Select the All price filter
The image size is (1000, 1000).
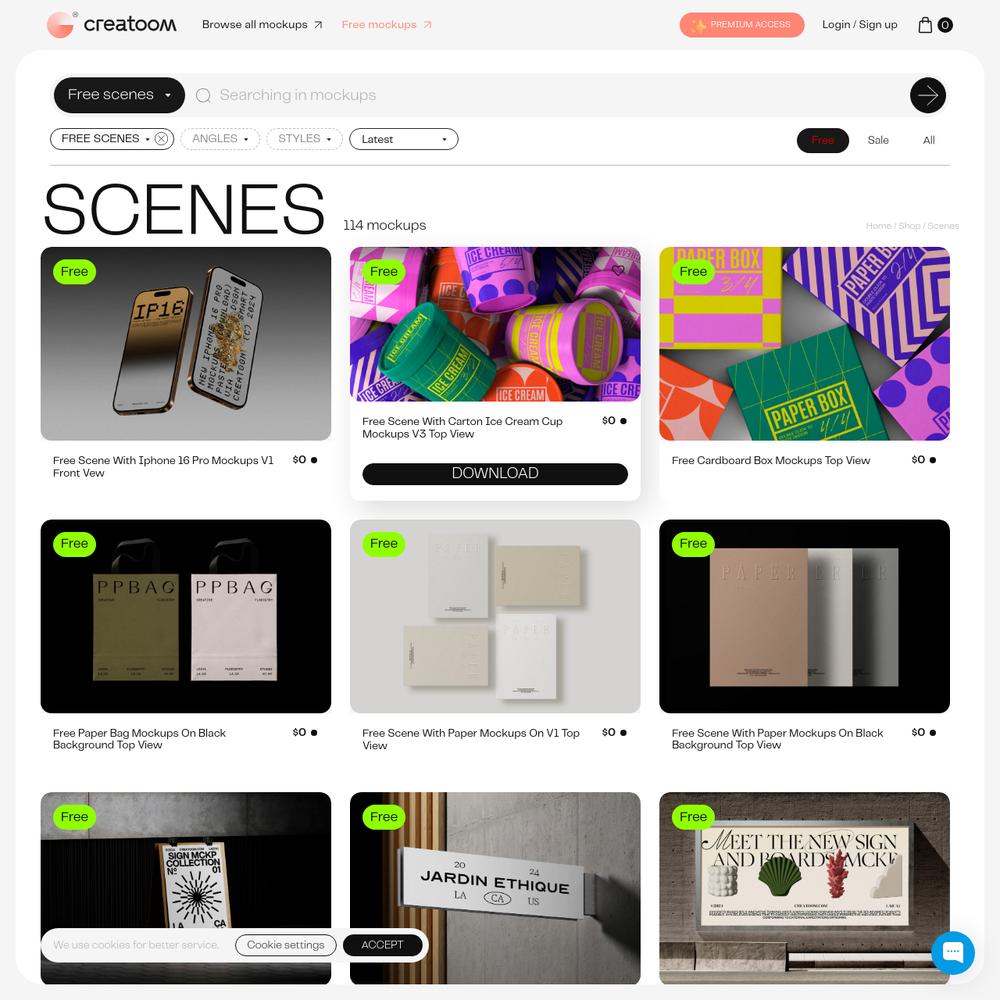point(929,140)
